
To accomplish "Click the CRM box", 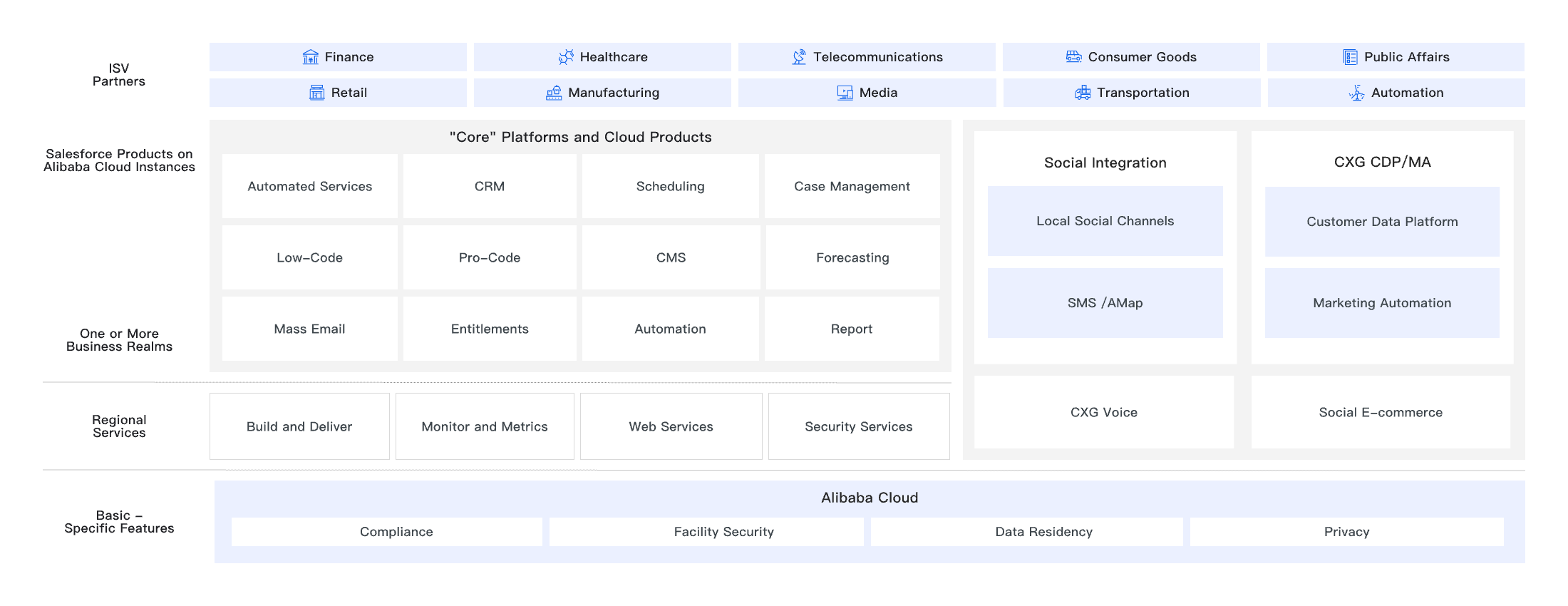I will tap(490, 186).
